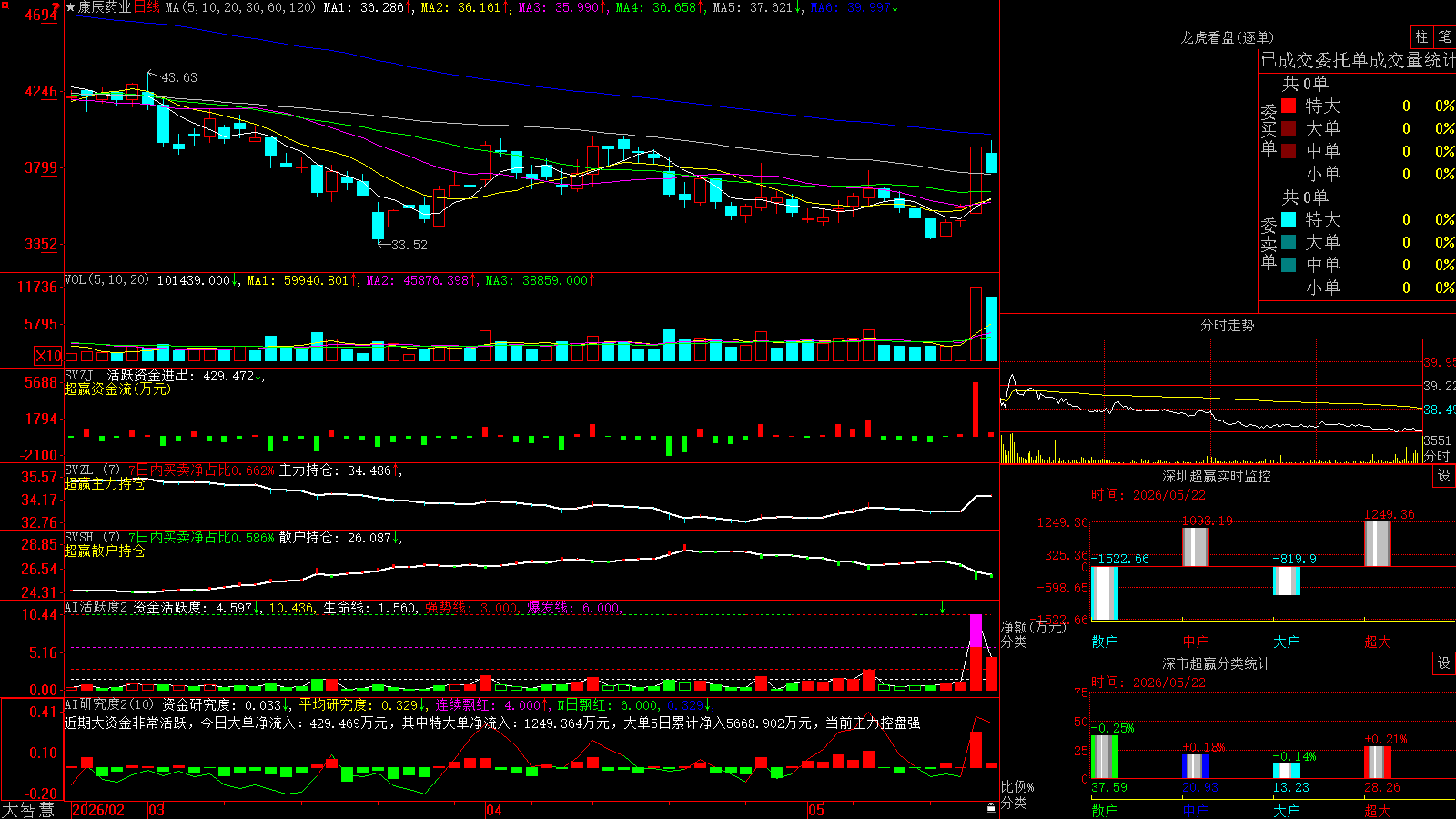Click the 近期大资金非常活跃 commentary line
This screenshot has width=1456, height=819.
click(x=492, y=723)
